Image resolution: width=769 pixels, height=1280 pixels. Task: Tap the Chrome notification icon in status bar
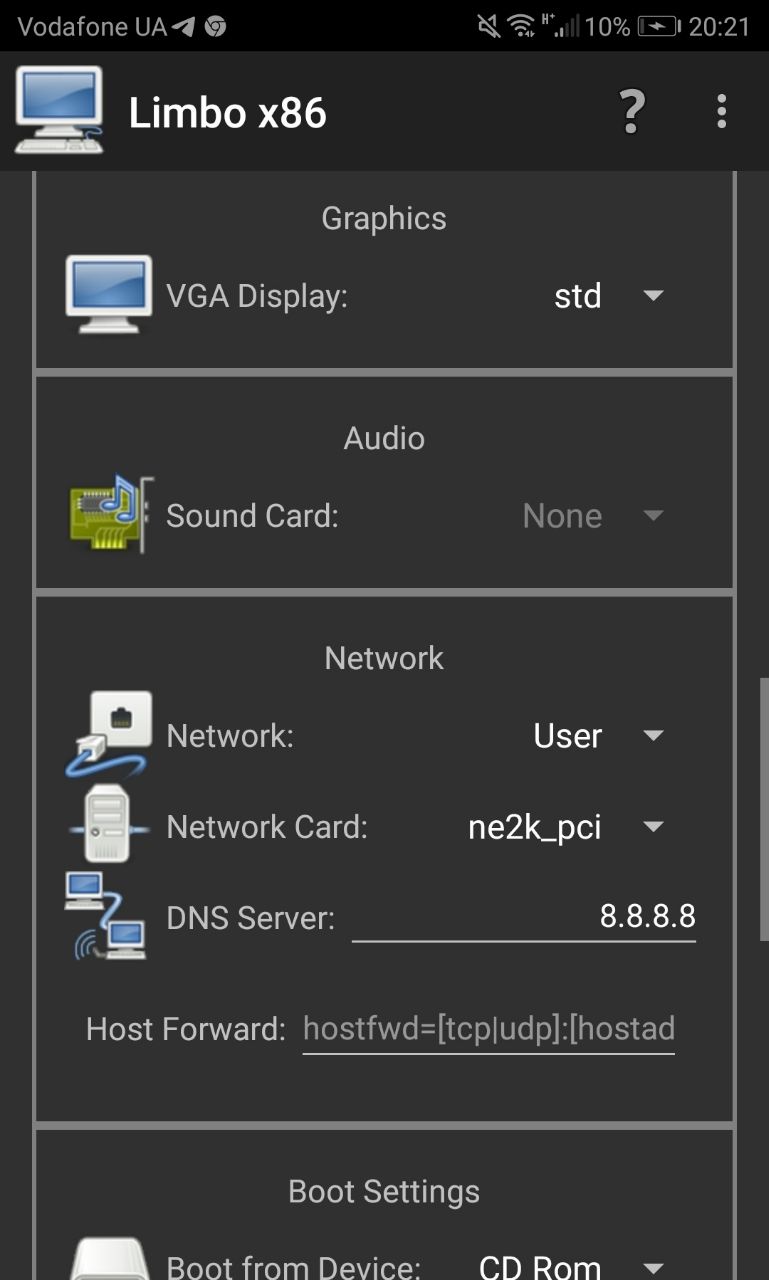[215, 26]
